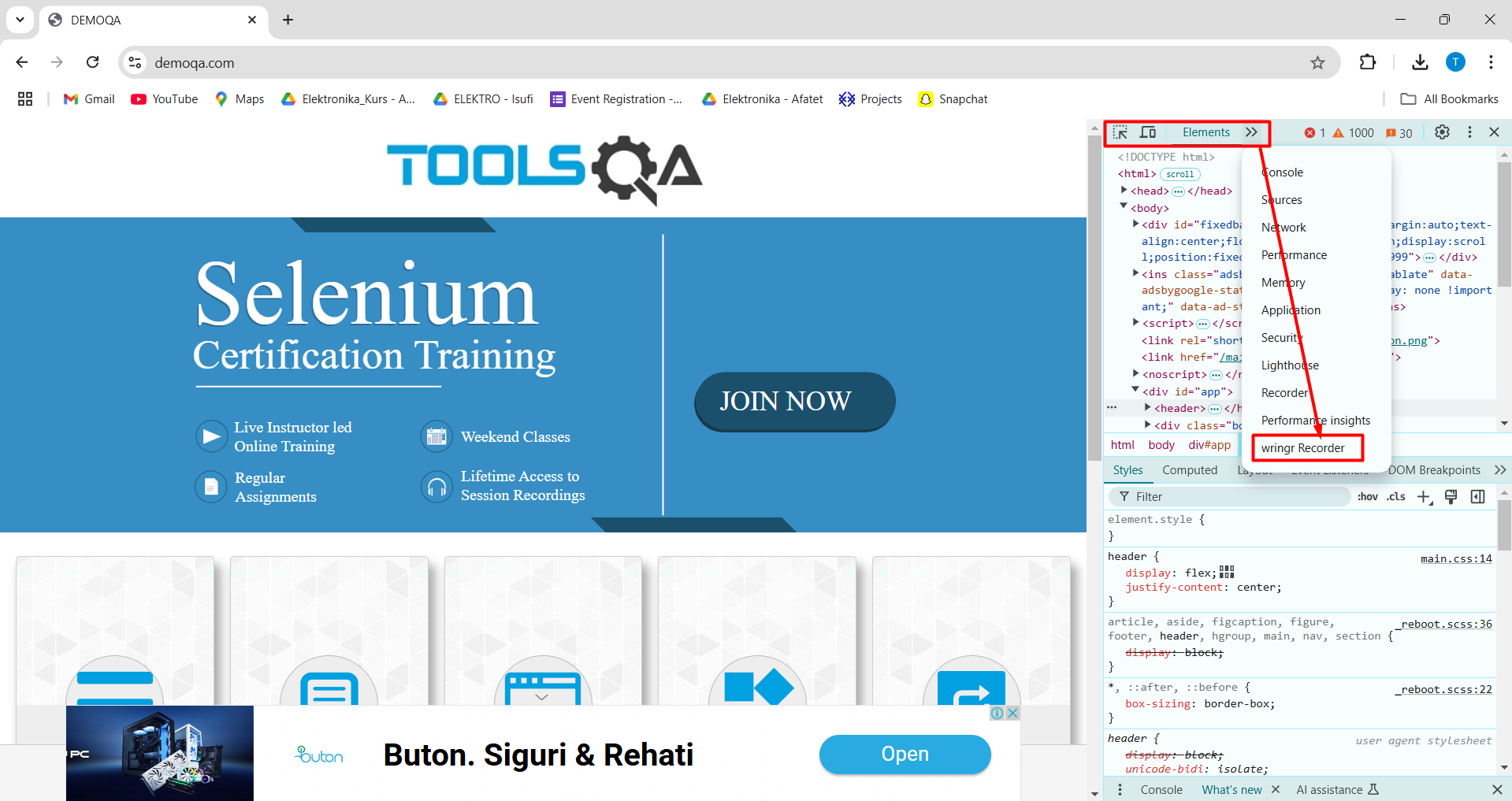Viewport: 1512px width, 801px height.
Task: Open the drawer three-dot menu
Action: click(1120, 790)
